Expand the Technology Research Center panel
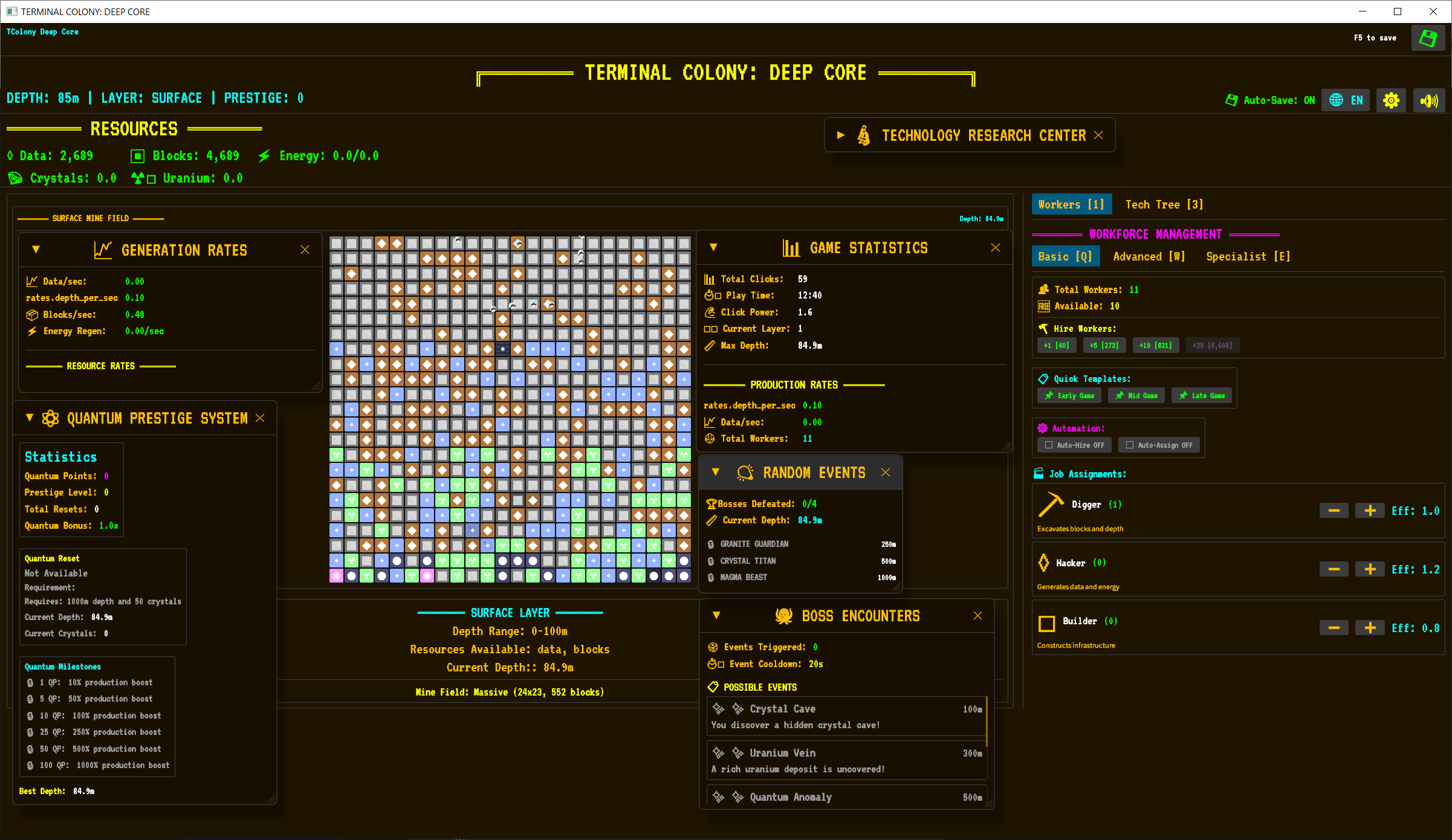The image size is (1452, 840). click(x=841, y=135)
